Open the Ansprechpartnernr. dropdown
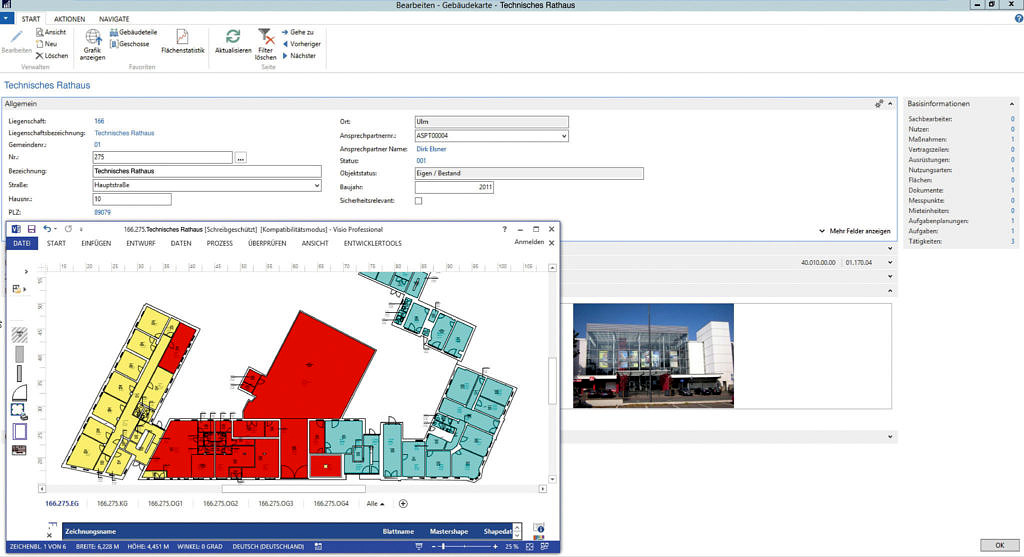This screenshot has width=1024, height=557. point(564,135)
